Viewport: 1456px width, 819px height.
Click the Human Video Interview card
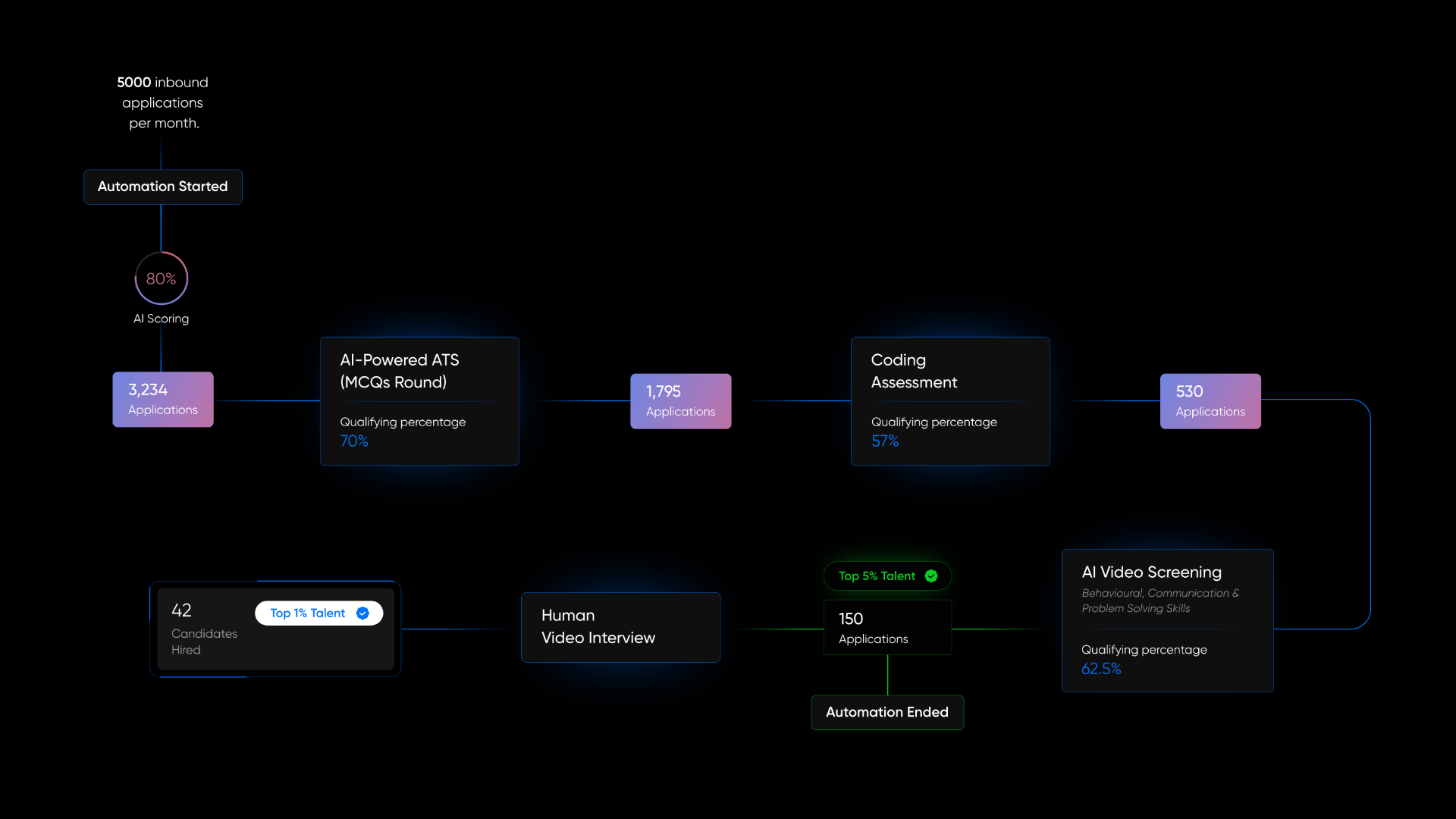620,627
